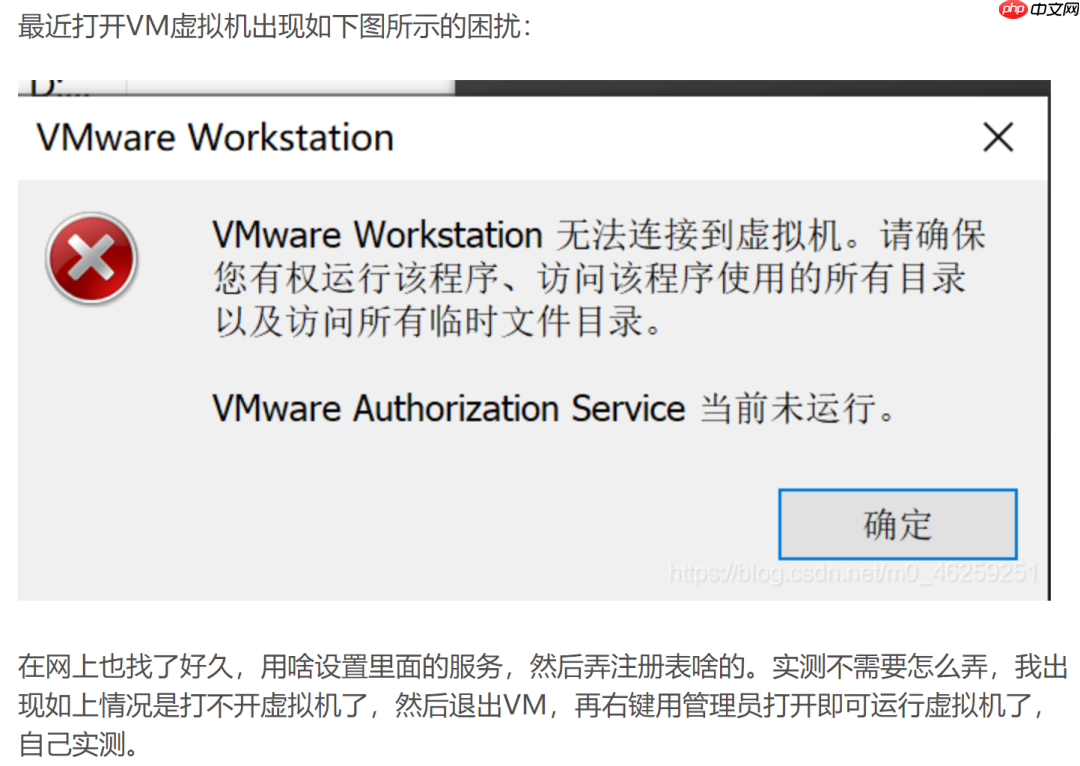Click the blank title bar space left of X
The image size is (1080, 766).
click(700, 138)
